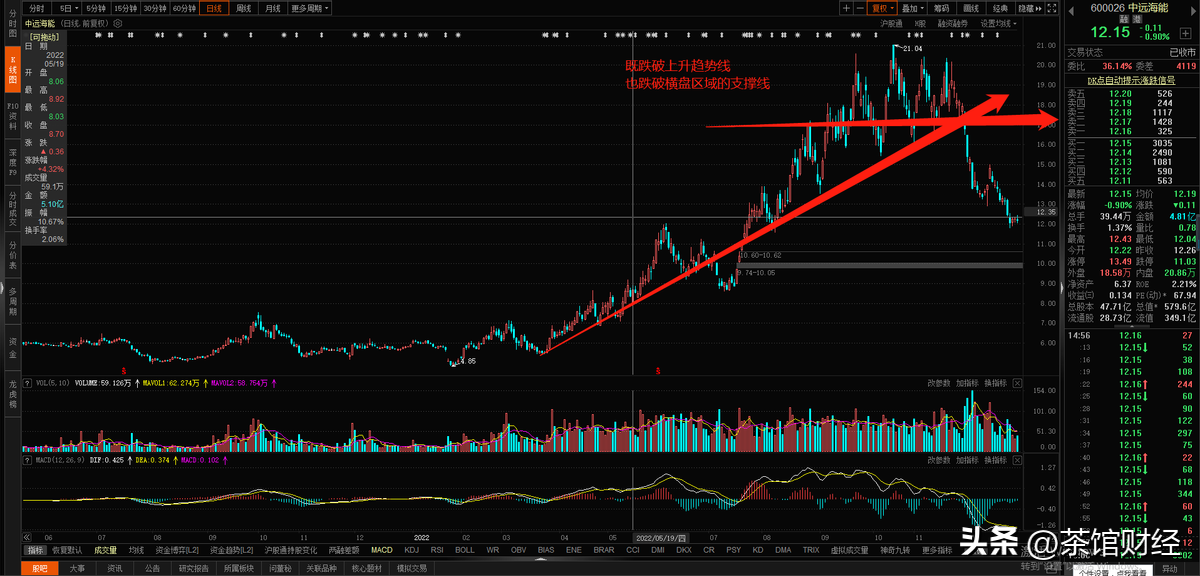The height and width of the screenshot is (576, 1200).
Task: Click 换指标 in the MACD panel
Action: (995, 461)
